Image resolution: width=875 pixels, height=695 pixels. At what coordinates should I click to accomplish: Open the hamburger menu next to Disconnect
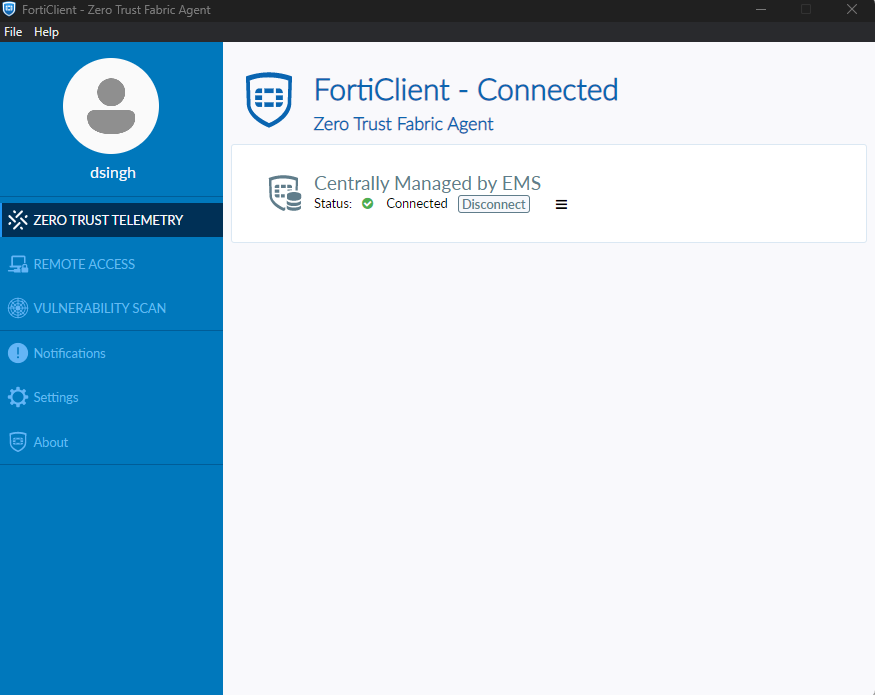(x=561, y=205)
